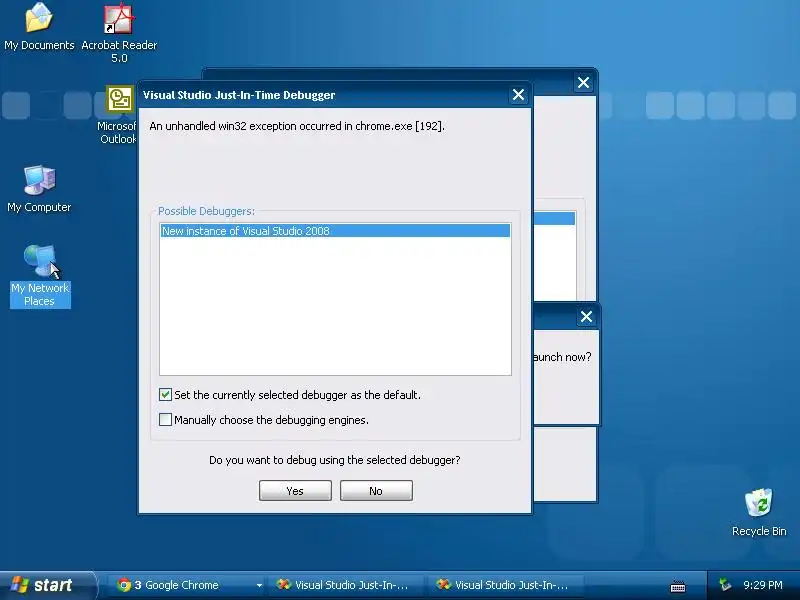The height and width of the screenshot is (600, 800).
Task: Expand the Google Chrome taskbar group
Action: pyautogui.click(x=259, y=585)
